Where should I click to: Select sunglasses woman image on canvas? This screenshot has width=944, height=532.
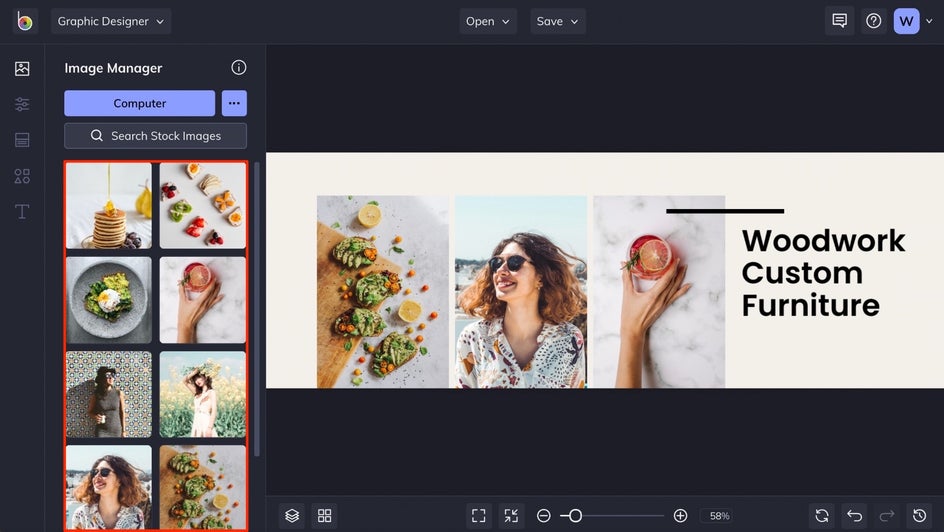tap(521, 291)
